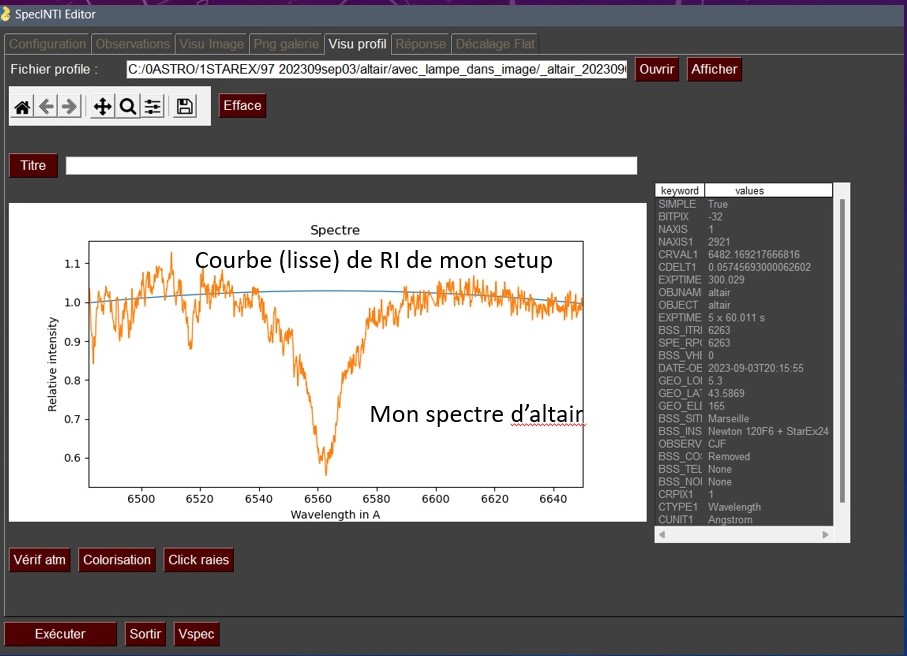Image resolution: width=907 pixels, height=656 pixels.
Task: Open the Observations tab
Action: (133, 44)
